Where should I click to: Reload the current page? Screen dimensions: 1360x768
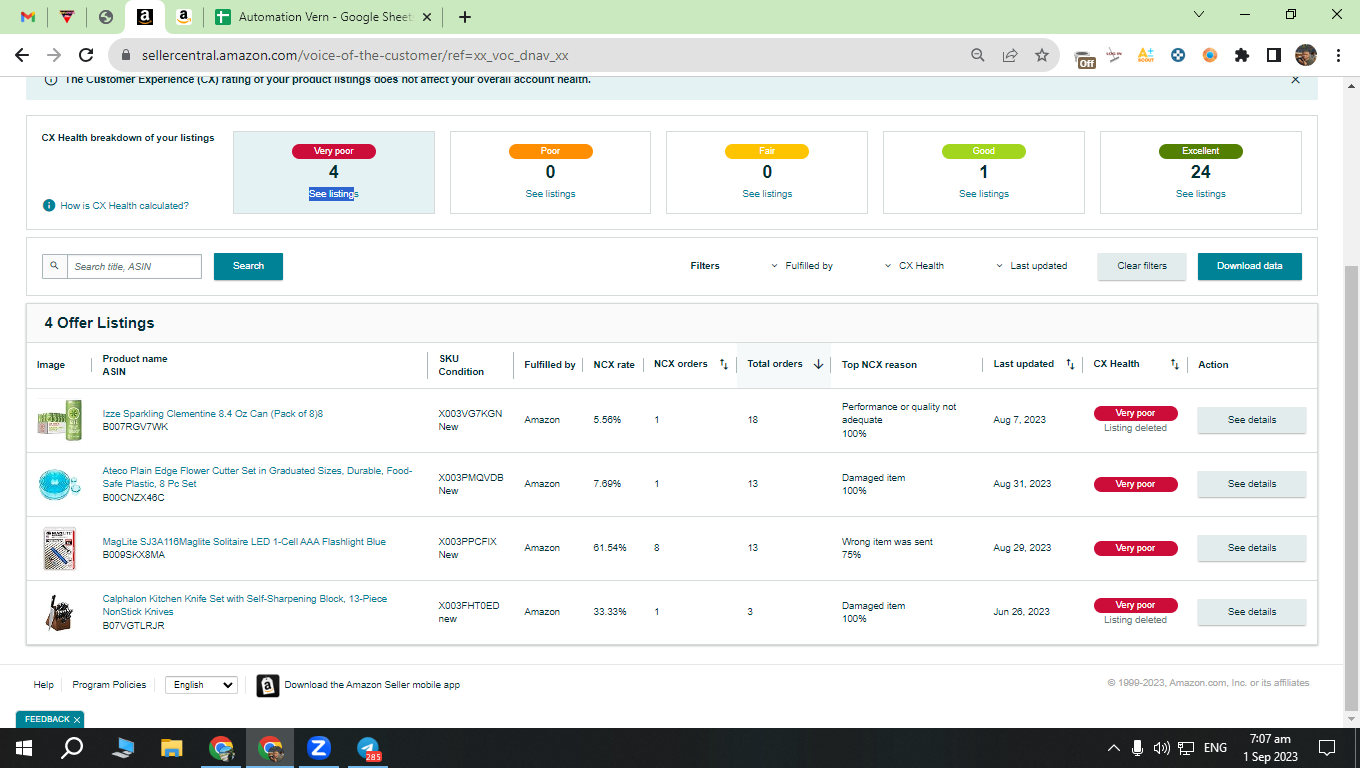[x=86, y=56]
